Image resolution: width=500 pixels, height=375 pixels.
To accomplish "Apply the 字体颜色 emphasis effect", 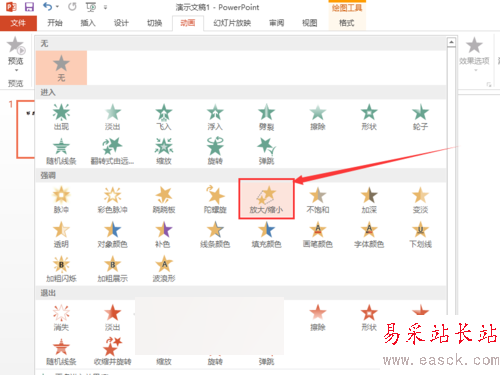I will tap(369, 234).
